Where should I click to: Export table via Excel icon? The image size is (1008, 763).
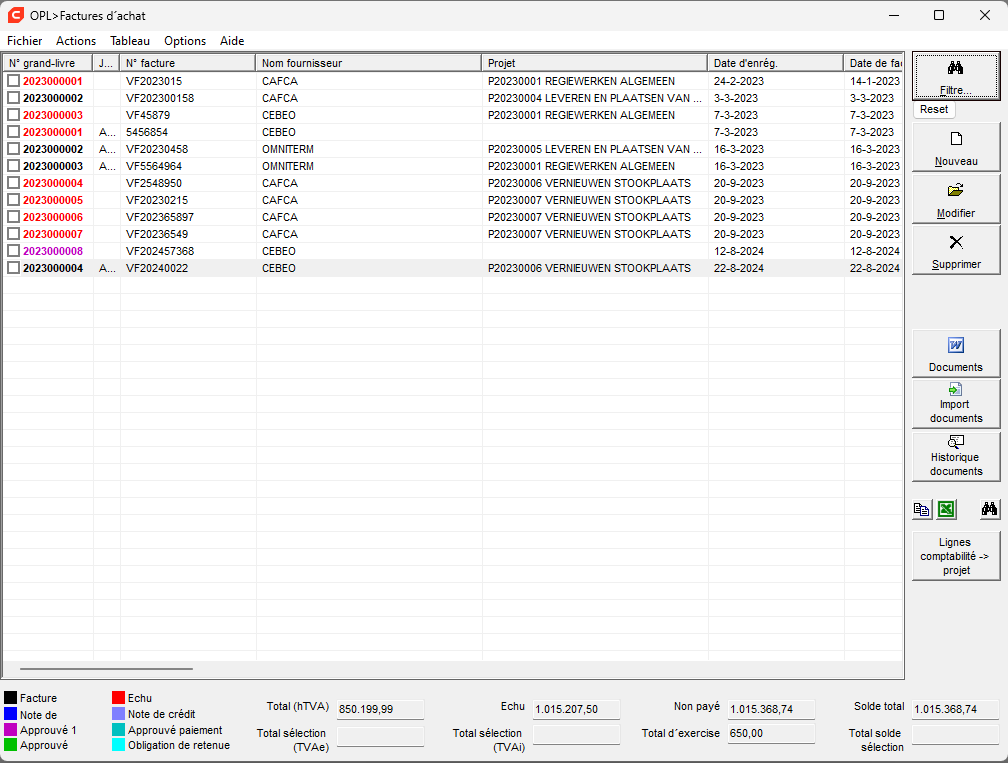point(946,510)
